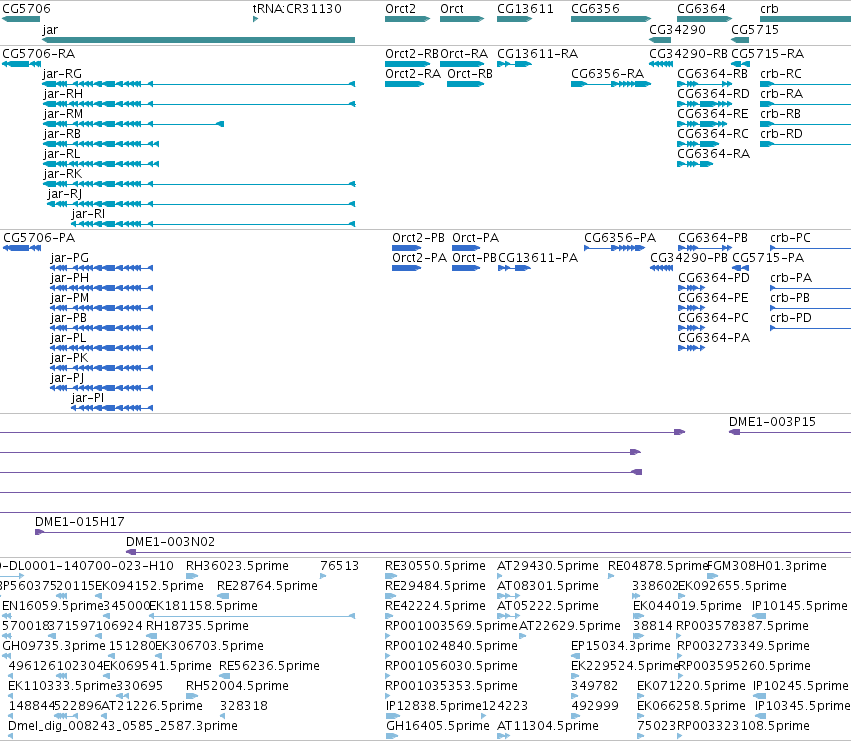Image resolution: width=851 pixels, height=741 pixels.
Task: Select the jar-RL transcript label
Action: coord(61,154)
